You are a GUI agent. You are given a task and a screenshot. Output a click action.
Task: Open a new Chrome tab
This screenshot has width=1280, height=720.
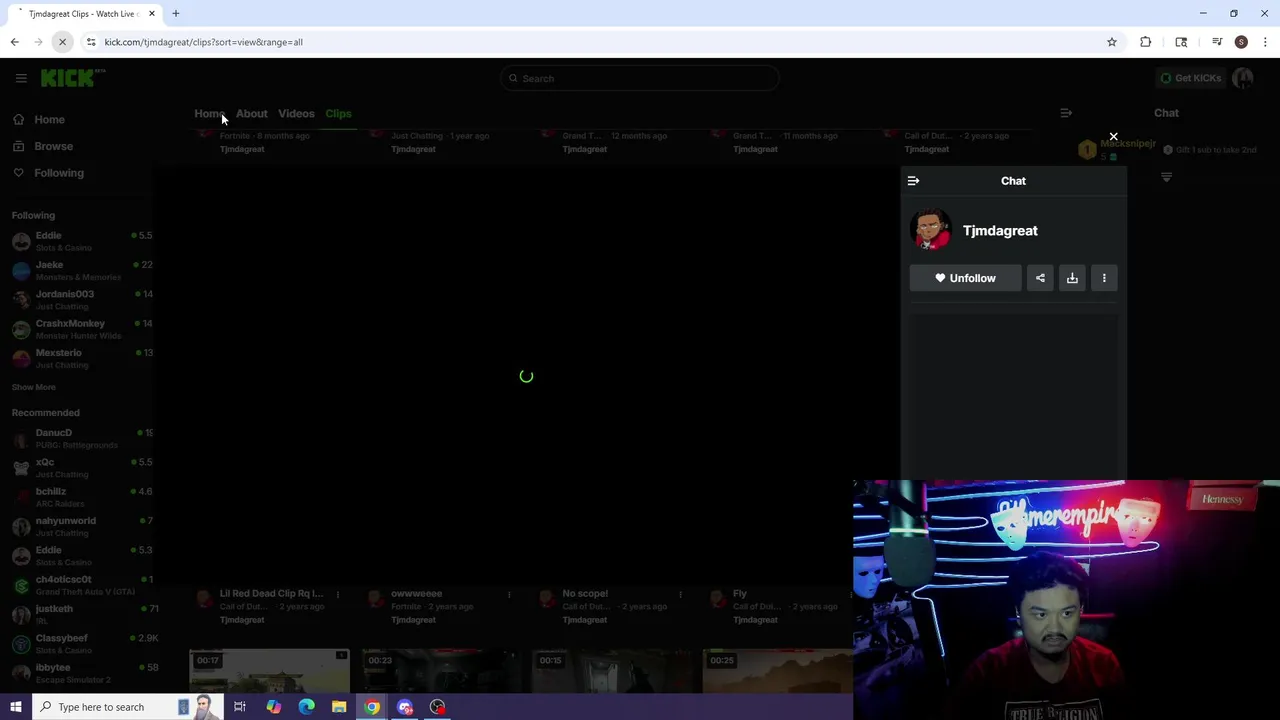[175, 14]
